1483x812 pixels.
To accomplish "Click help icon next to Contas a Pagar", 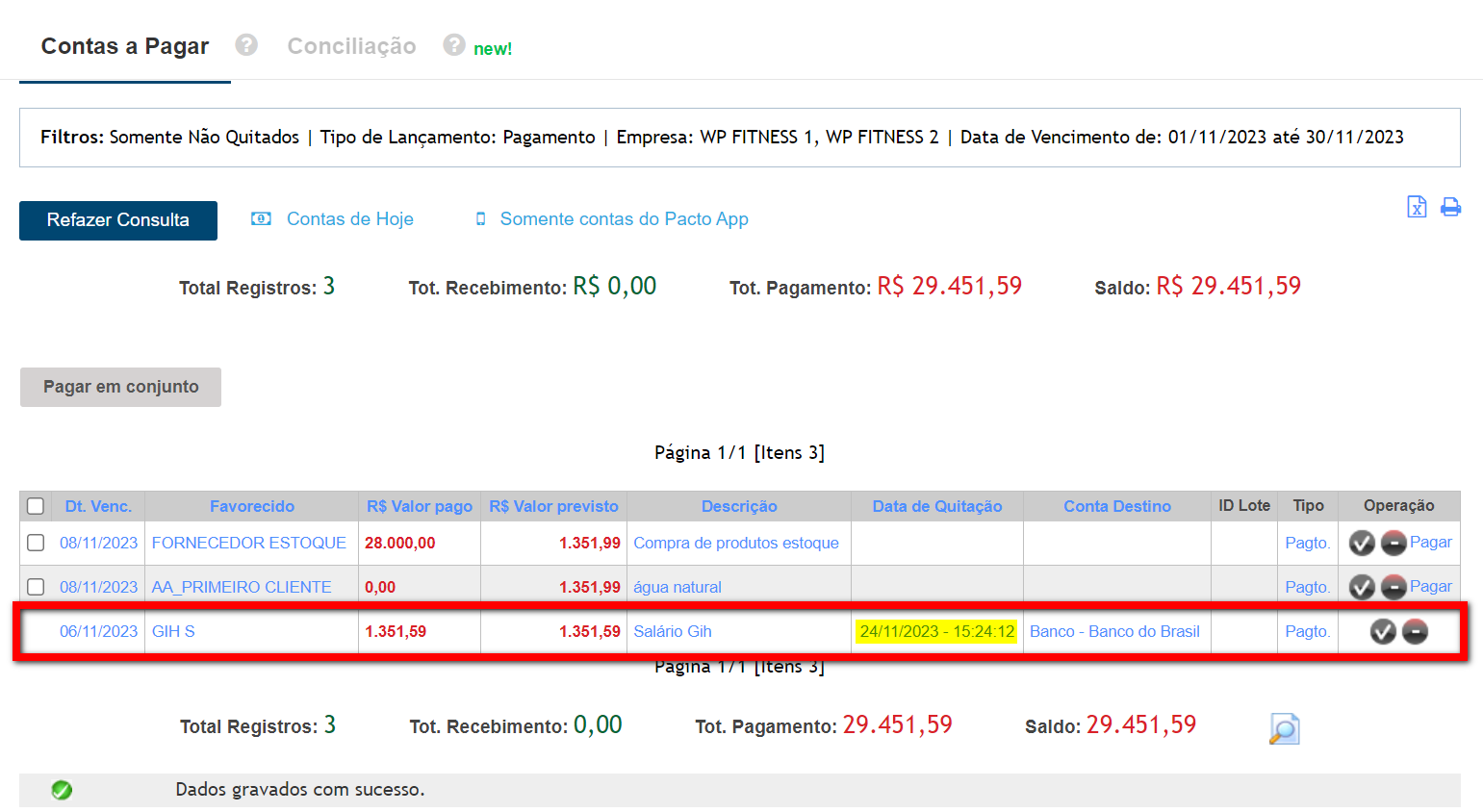I will (x=246, y=45).
